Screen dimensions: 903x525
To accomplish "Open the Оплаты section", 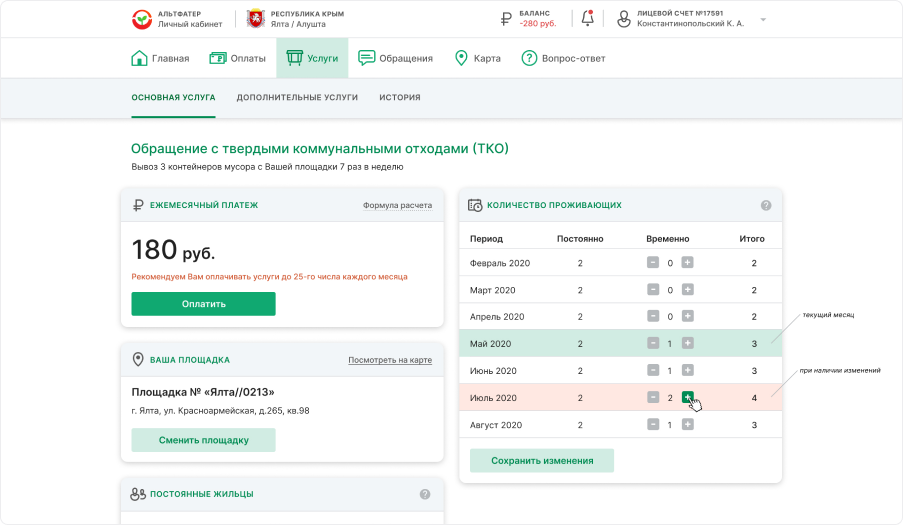I will (x=237, y=58).
